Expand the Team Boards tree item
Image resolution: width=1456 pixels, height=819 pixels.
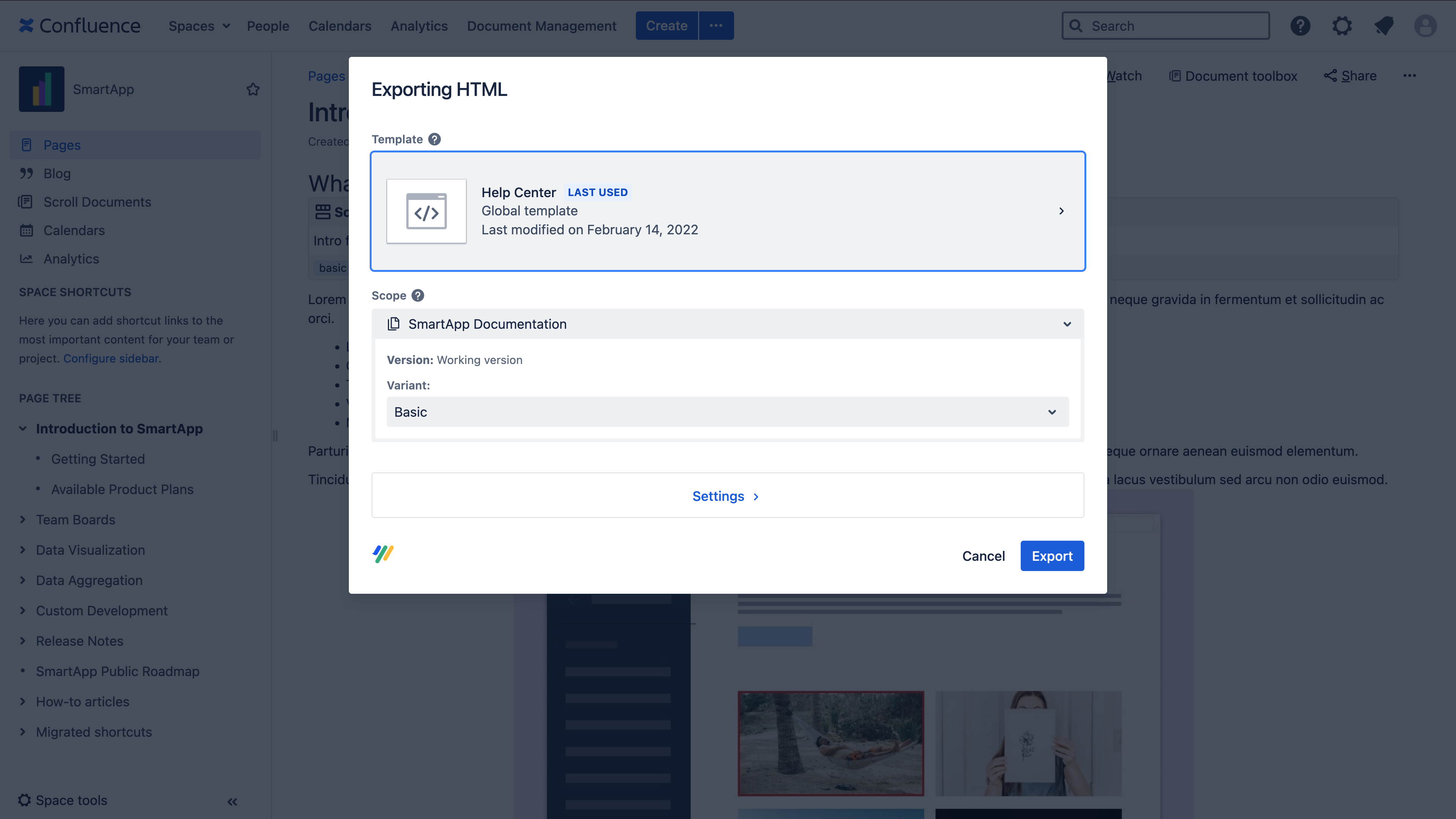coord(23,519)
